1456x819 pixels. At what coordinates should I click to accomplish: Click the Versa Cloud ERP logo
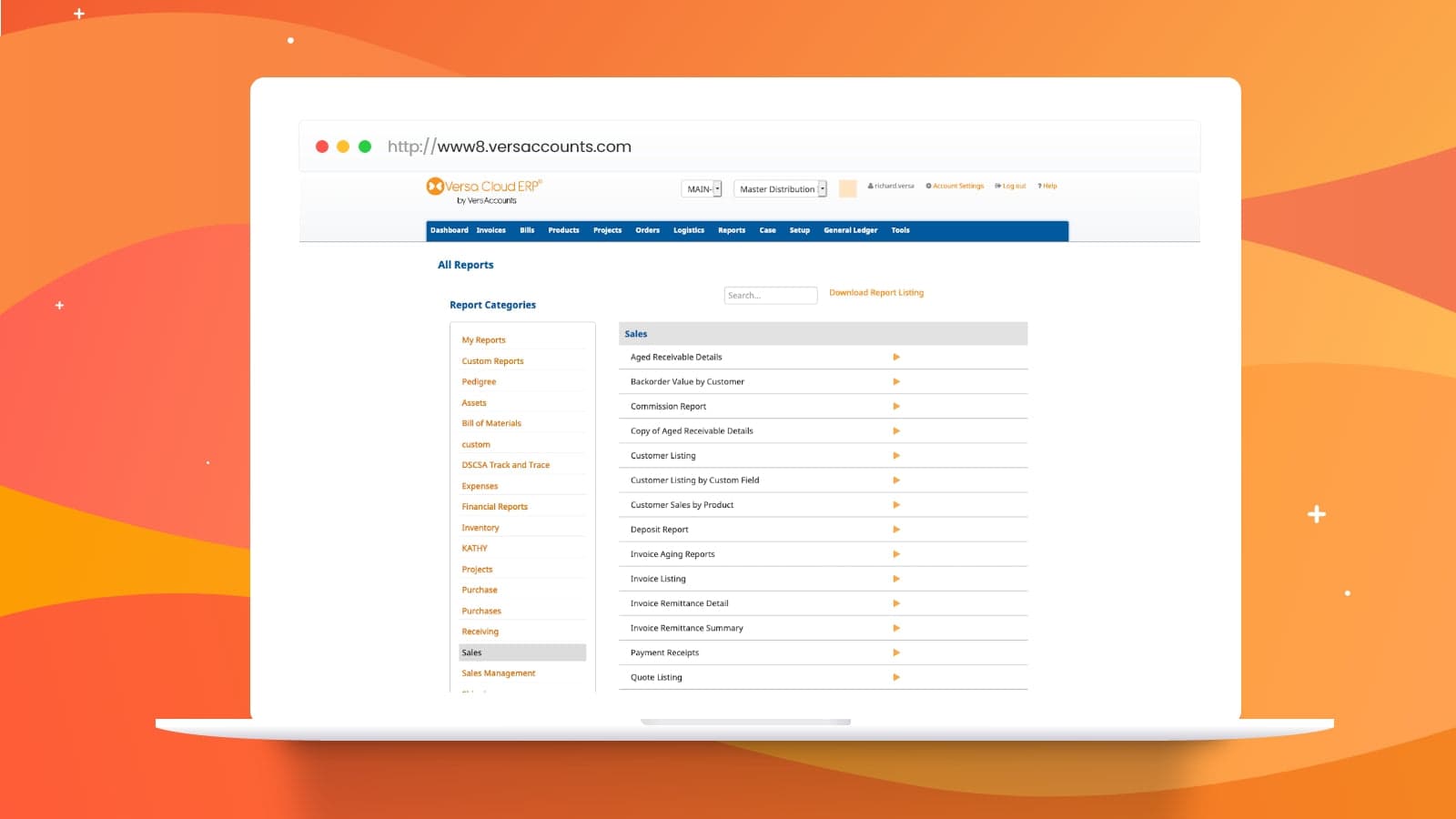pos(484,188)
